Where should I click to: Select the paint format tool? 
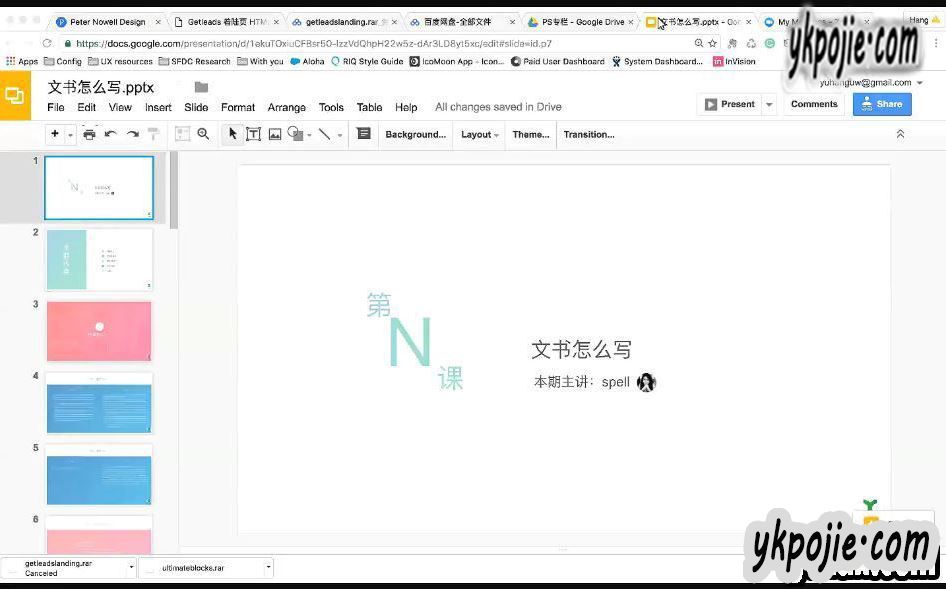click(153, 134)
